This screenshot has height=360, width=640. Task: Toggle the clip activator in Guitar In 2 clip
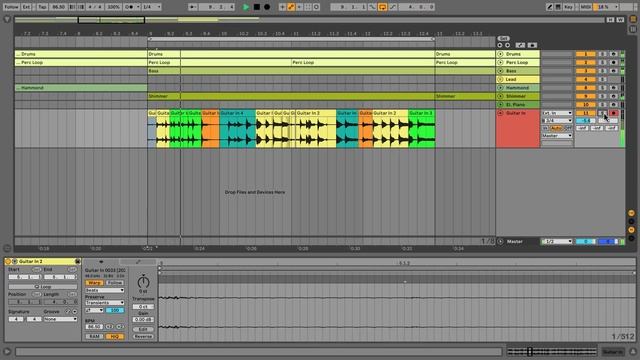coord(8,261)
